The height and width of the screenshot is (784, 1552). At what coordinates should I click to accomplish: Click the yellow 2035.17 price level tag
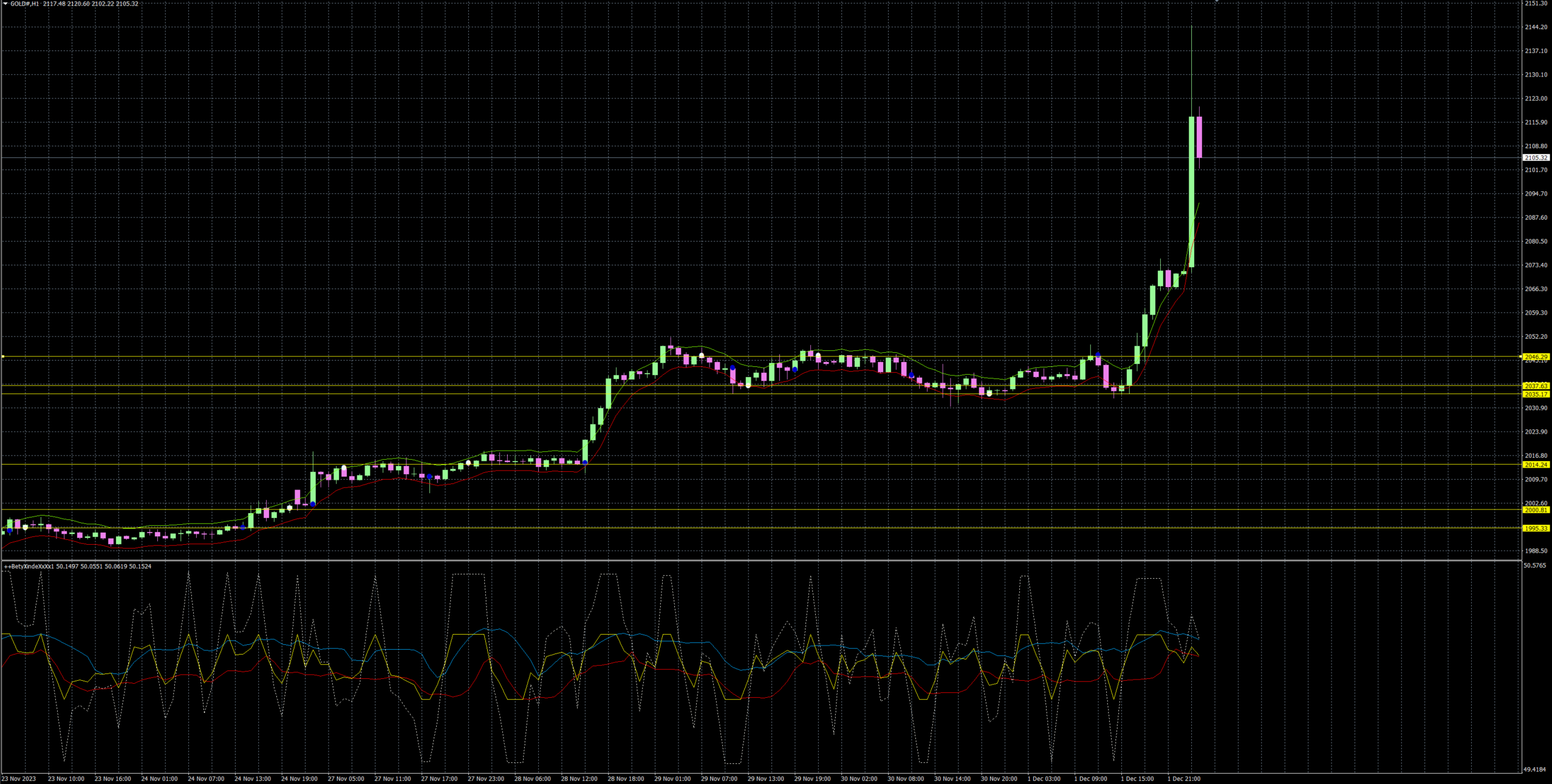1536,394
